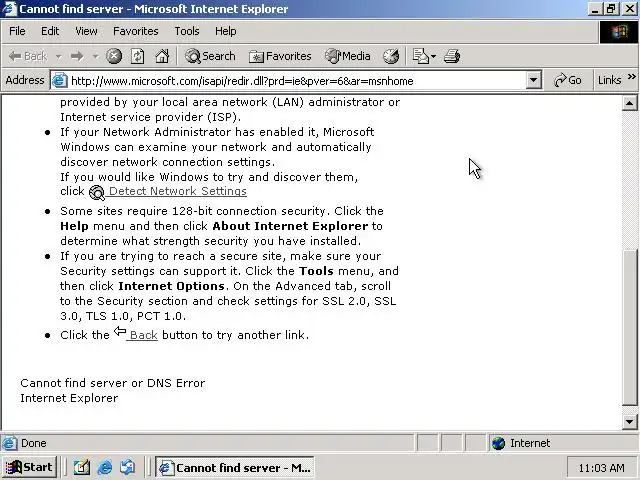Click the IE icon in title bar
Viewport: 640px width, 480px height.
9,9
